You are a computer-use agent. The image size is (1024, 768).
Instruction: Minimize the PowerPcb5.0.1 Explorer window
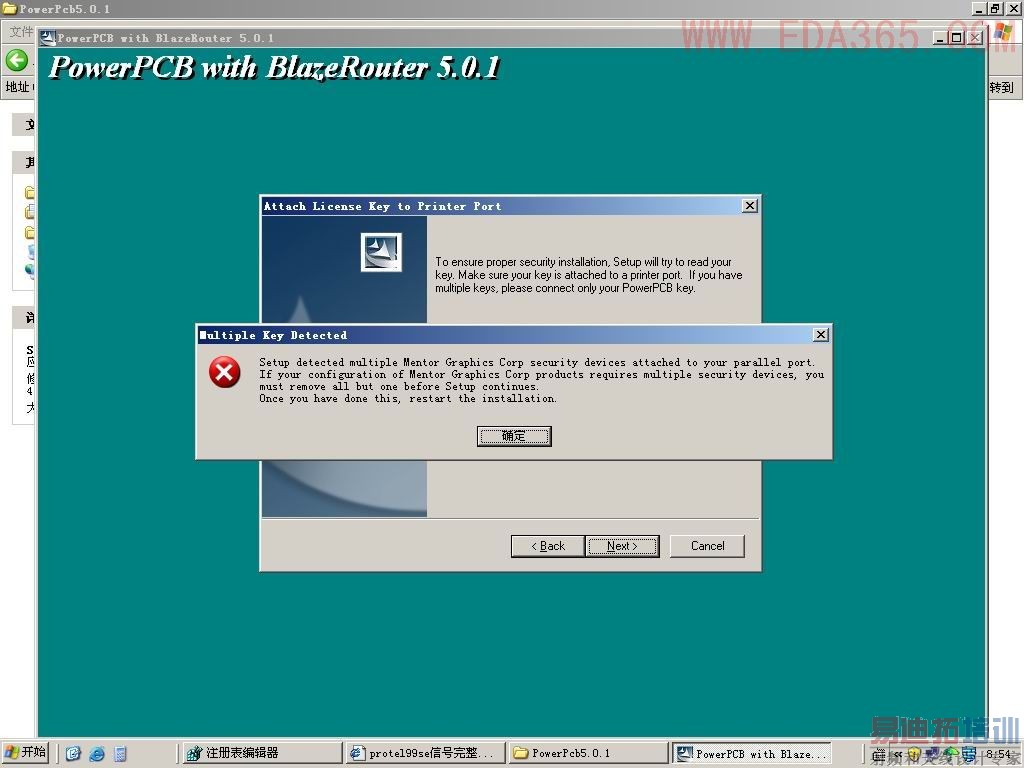click(978, 8)
